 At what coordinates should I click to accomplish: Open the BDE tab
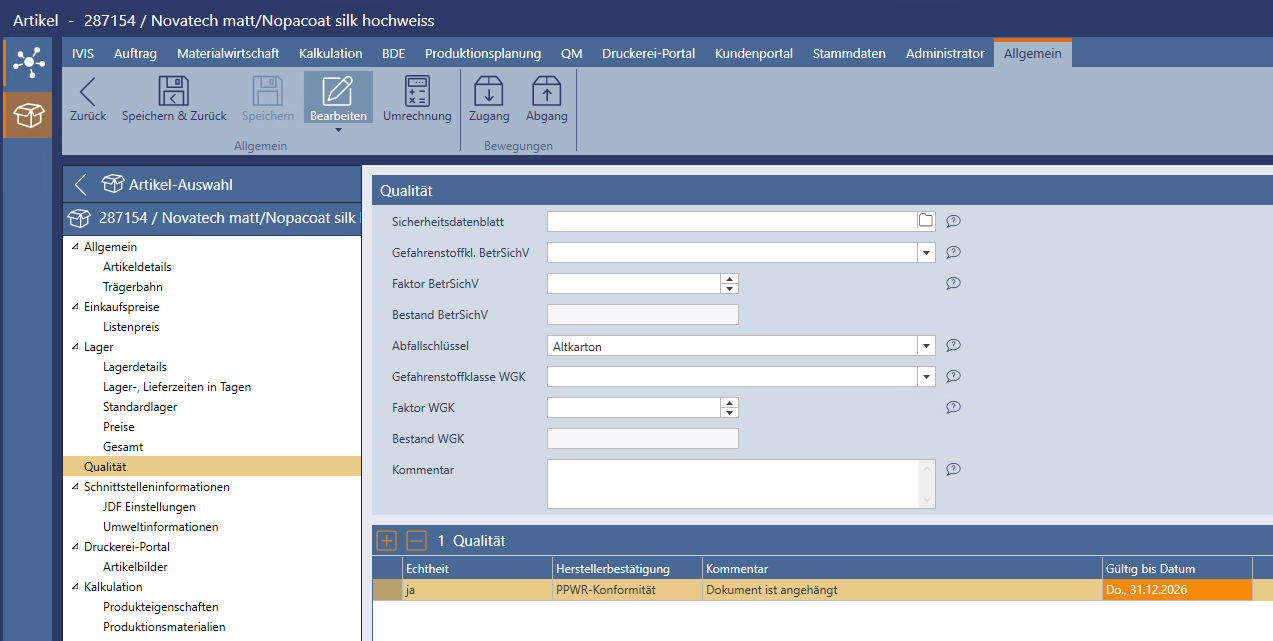(393, 54)
